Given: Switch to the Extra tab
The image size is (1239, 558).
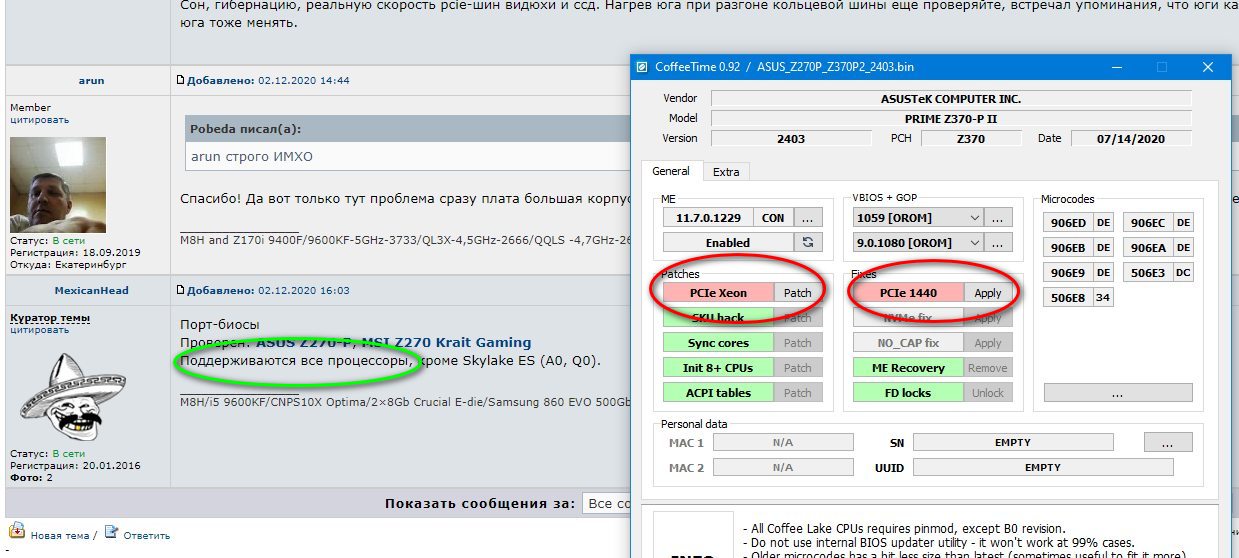Looking at the screenshot, I should tap(726, 172).
